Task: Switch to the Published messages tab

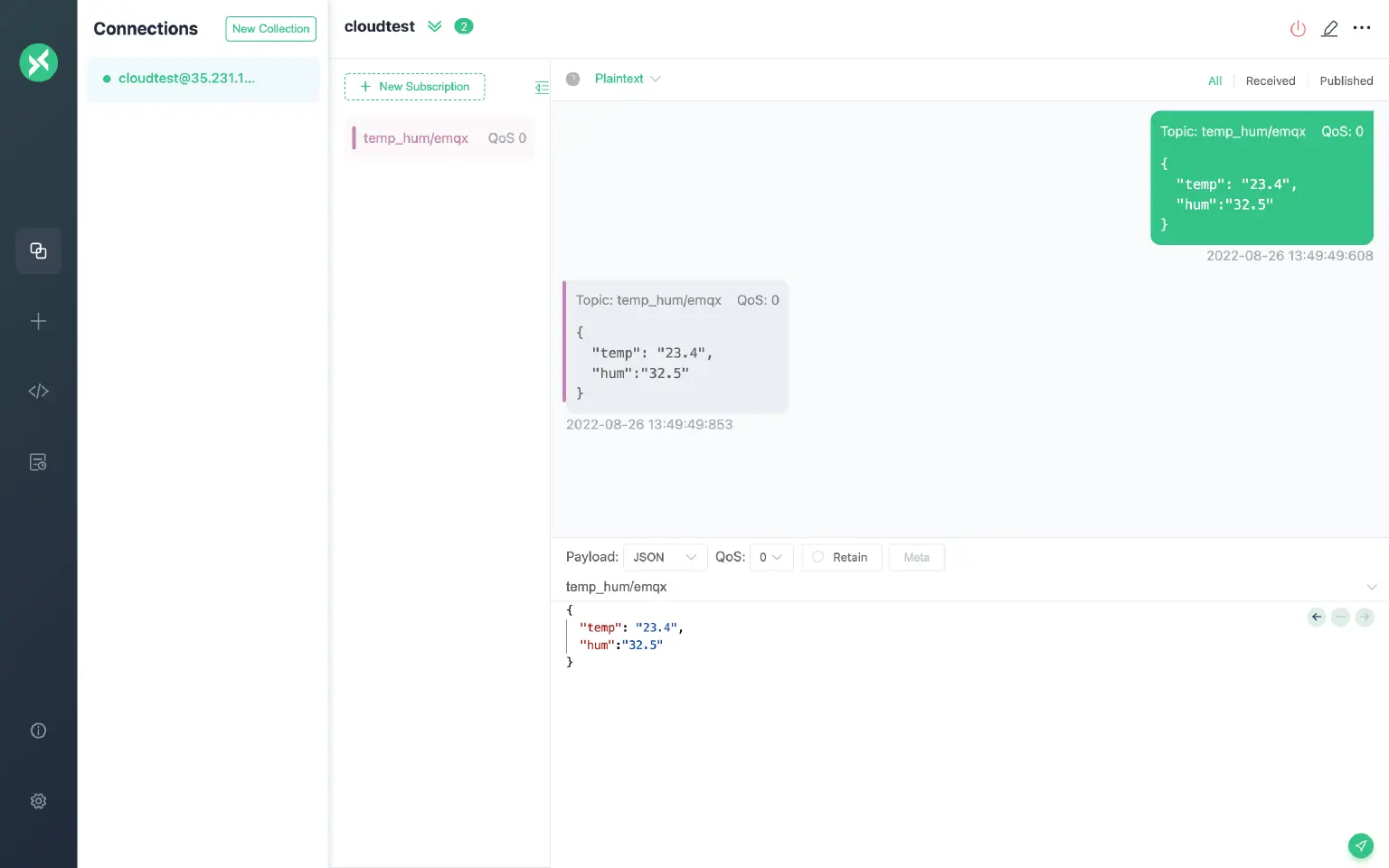Action: pyautogui.click(x=1346, y=80)
